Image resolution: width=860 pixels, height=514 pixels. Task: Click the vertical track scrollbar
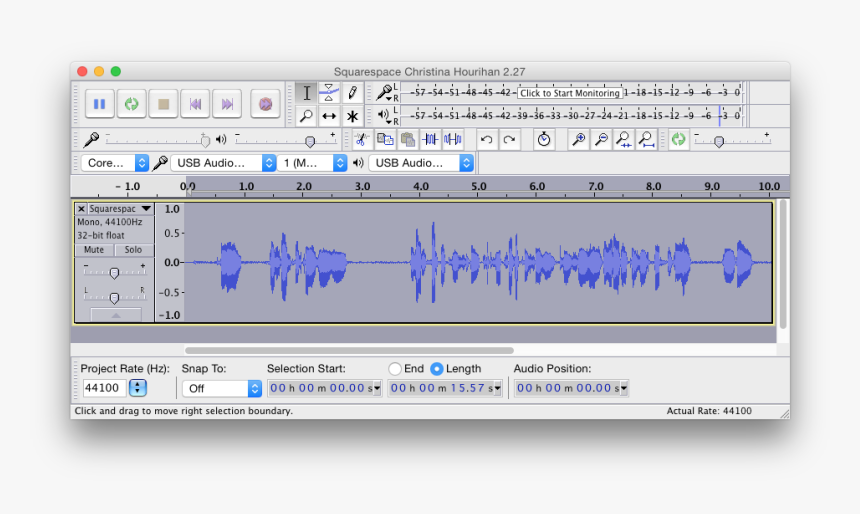pyautogui.click(x=783, y=264)
